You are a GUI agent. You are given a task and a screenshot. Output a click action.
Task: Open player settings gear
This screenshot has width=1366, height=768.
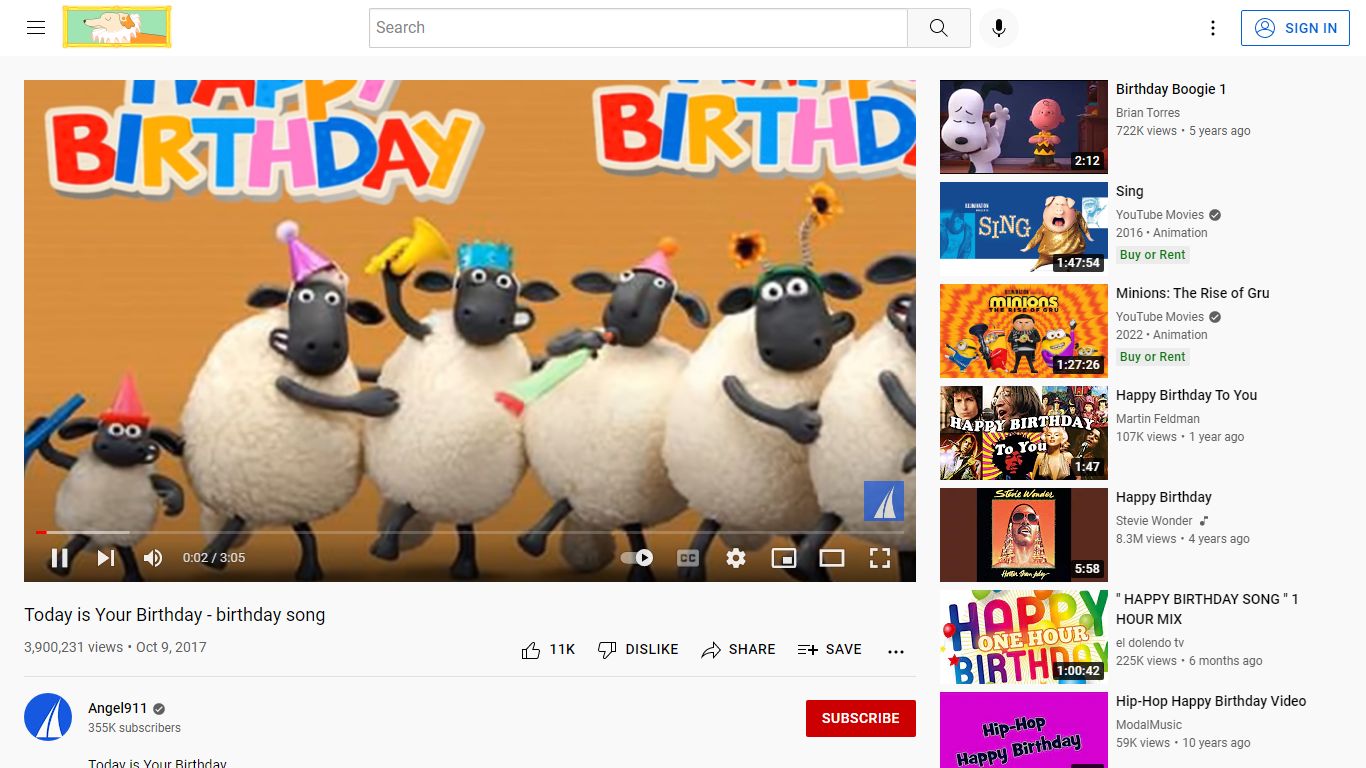pyautogui.click(x=736, y=558)
